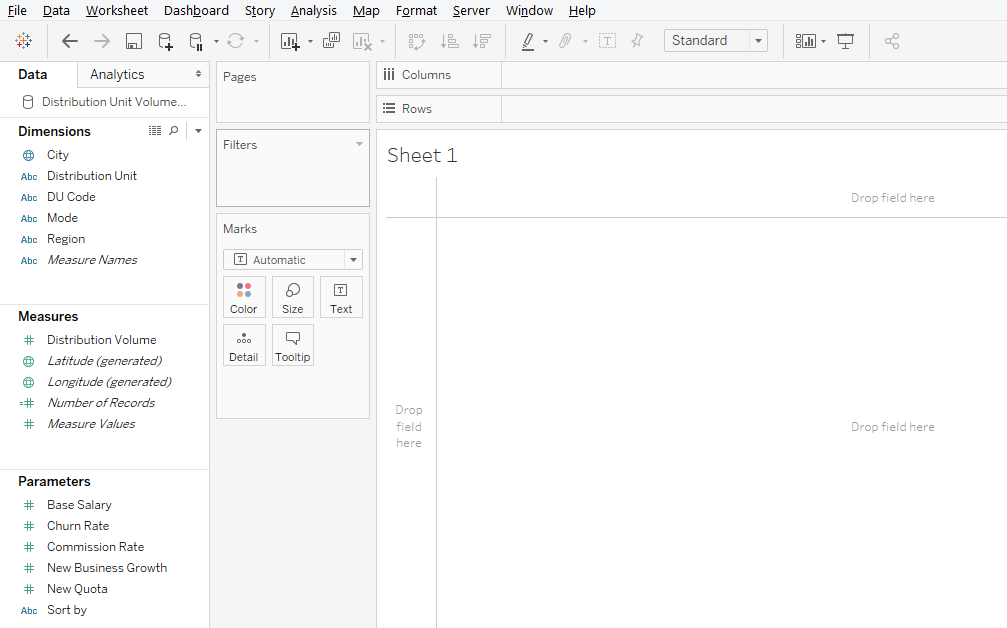This screenshot has width=1007, height=628.
Task: Open the Analysis menu
Action: click(x=313, y=10)
